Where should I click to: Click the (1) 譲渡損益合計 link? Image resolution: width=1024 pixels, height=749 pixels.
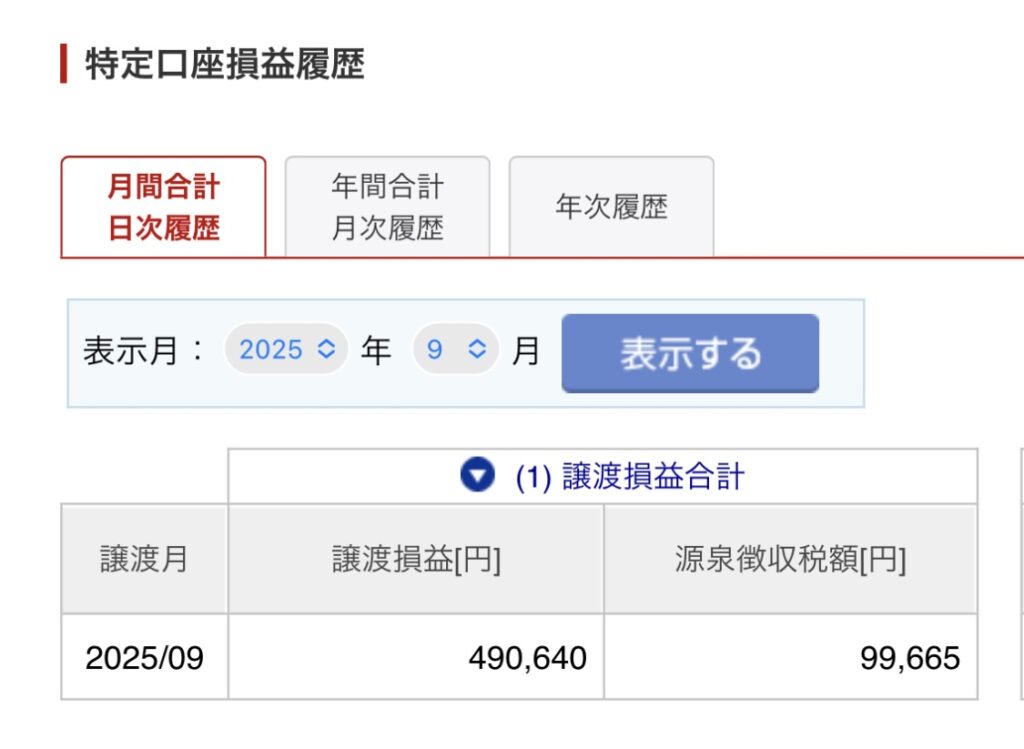click(630, 477)
